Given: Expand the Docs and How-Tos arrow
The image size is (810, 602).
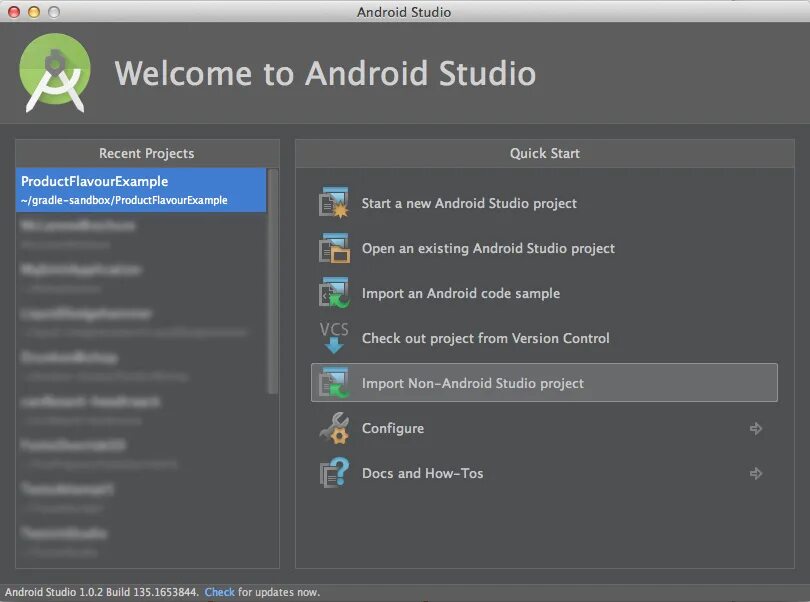Looking at the screenshot, I should pos(756,473).
